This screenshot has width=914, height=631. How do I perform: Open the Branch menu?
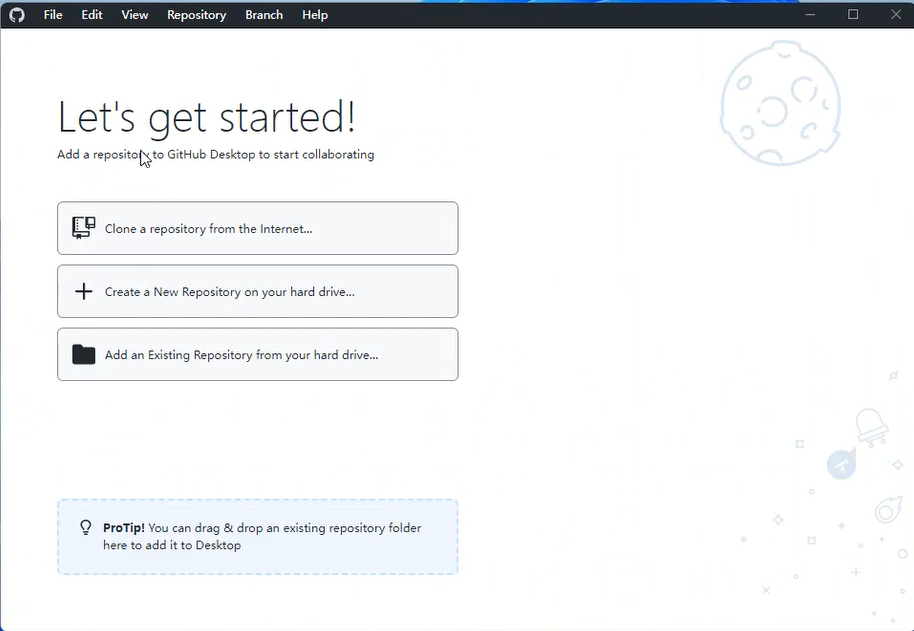[264, 15]
